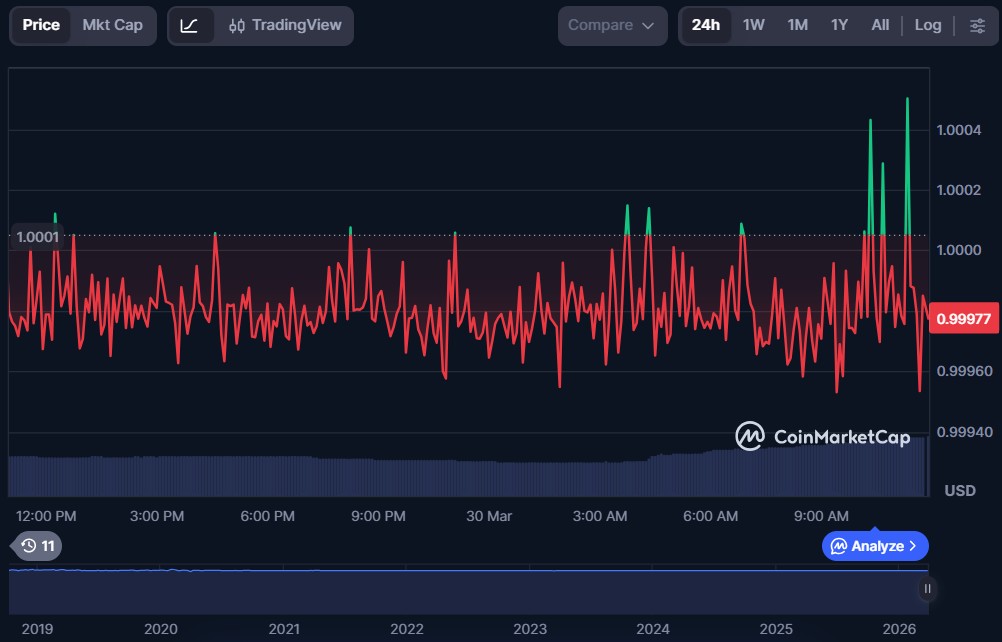
Task: Switch chart to Mkt Cap
Action: point(112,25)
